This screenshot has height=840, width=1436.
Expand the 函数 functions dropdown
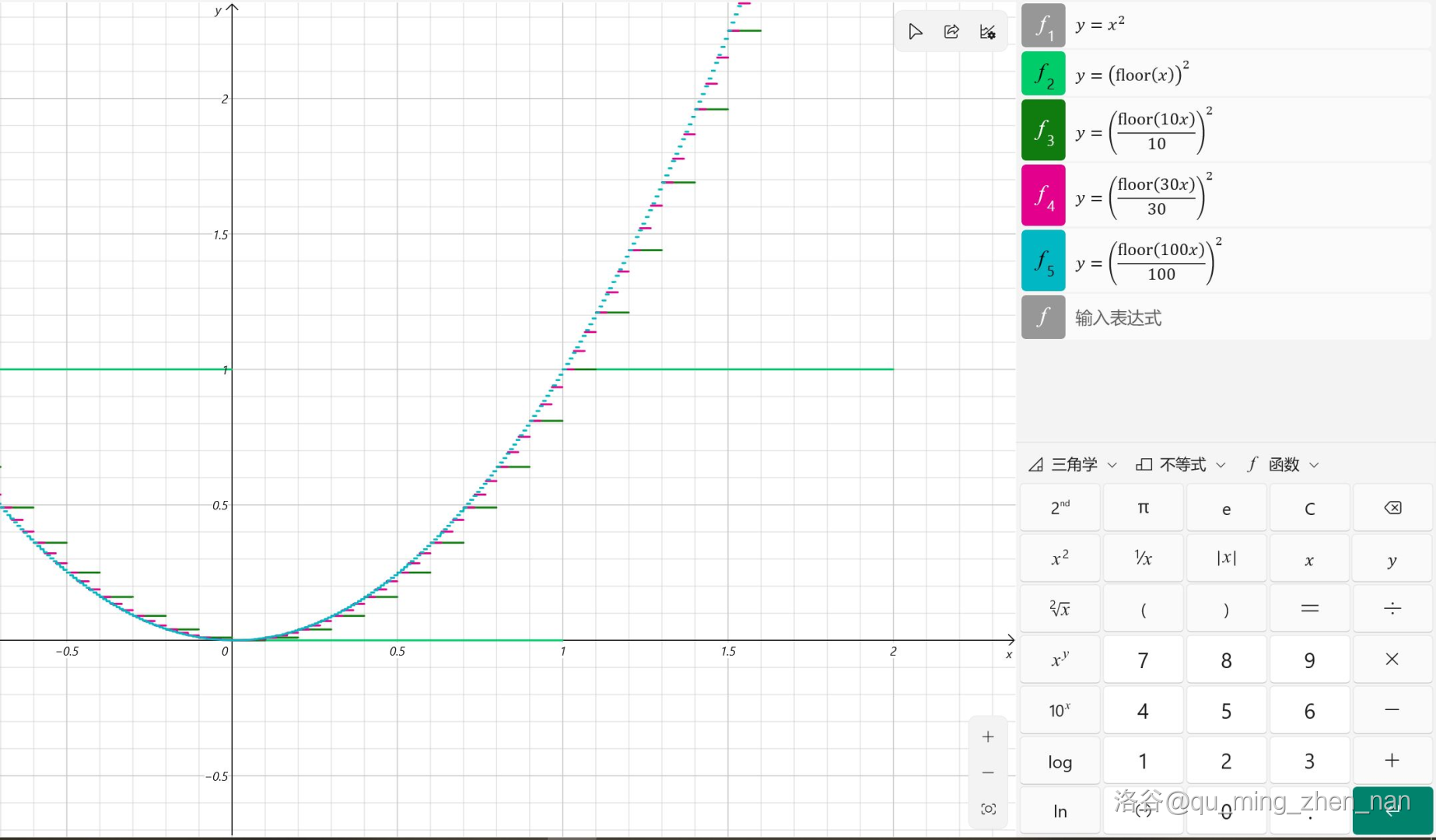pos(1284,465)
